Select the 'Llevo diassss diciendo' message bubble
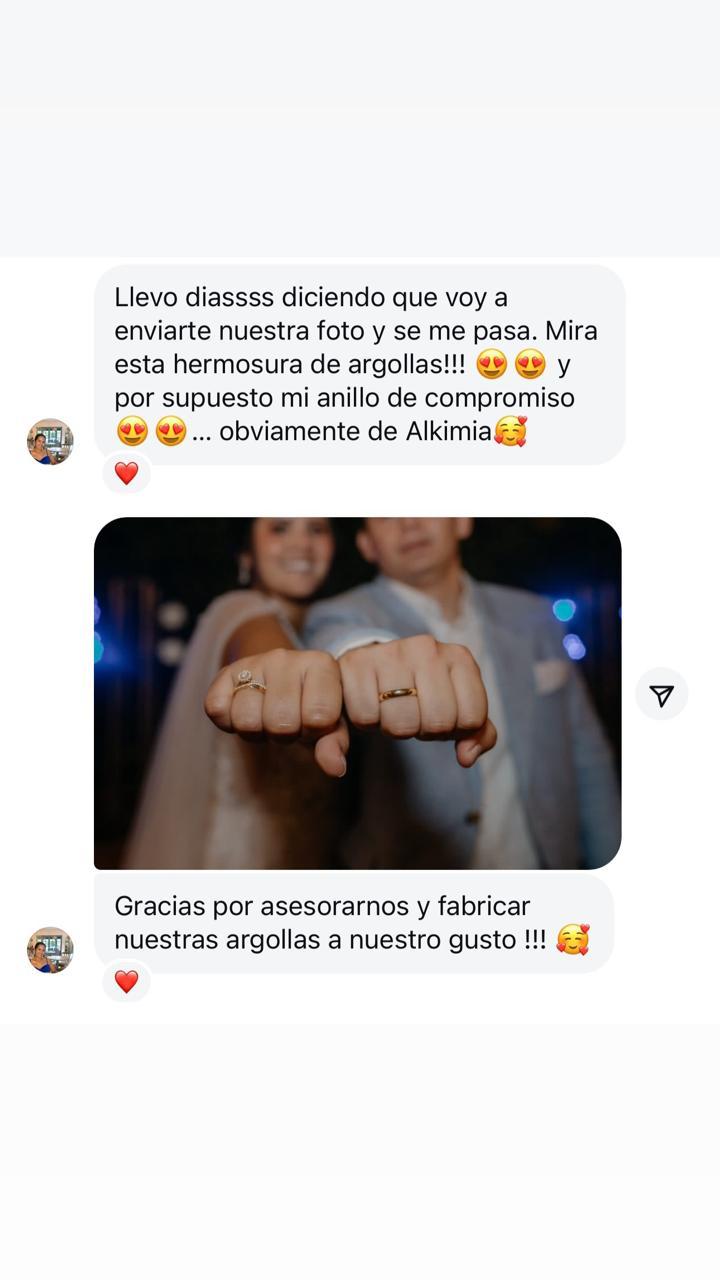 click(360, 364)
